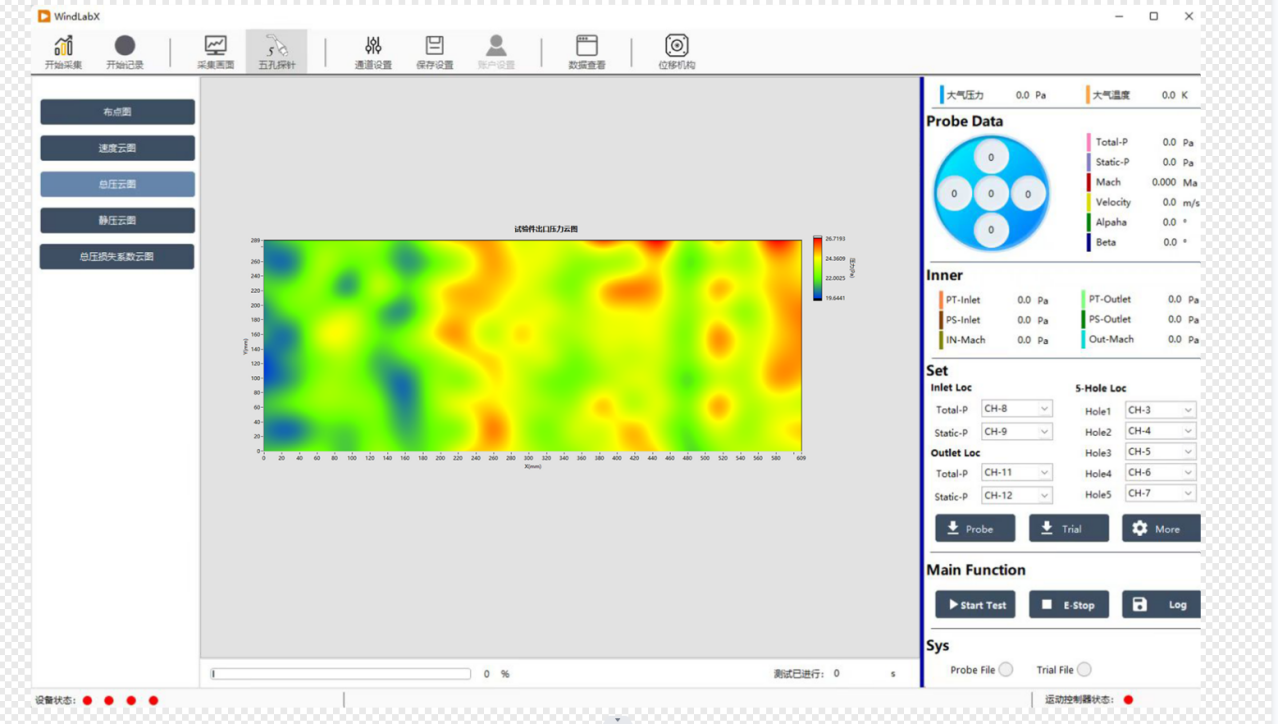
Task: Select the Trial File radio button
Action: pyautogui.click(x=1084, y=670)
